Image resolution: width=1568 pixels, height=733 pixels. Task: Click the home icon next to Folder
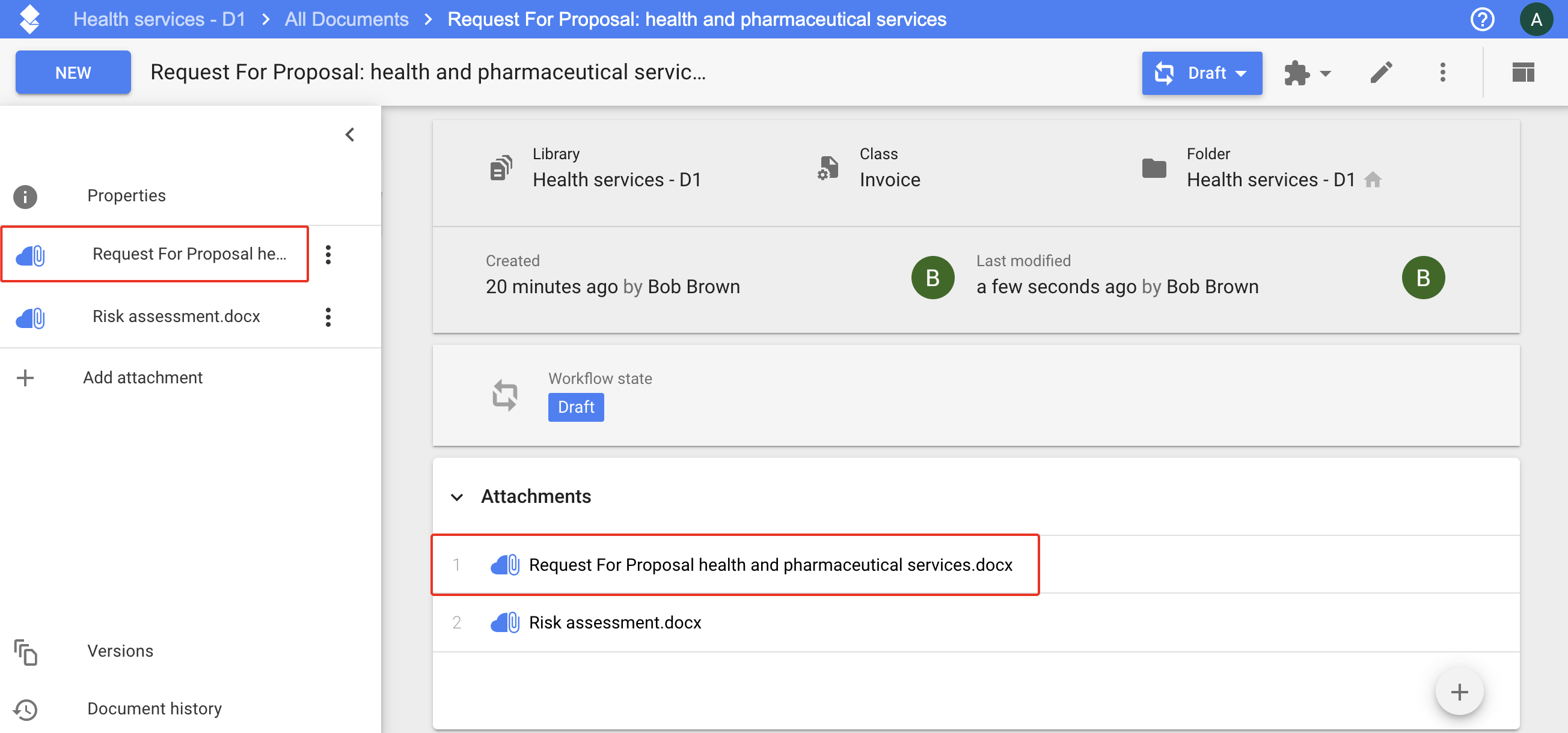pyautogui.click(x=1373, y=180)
